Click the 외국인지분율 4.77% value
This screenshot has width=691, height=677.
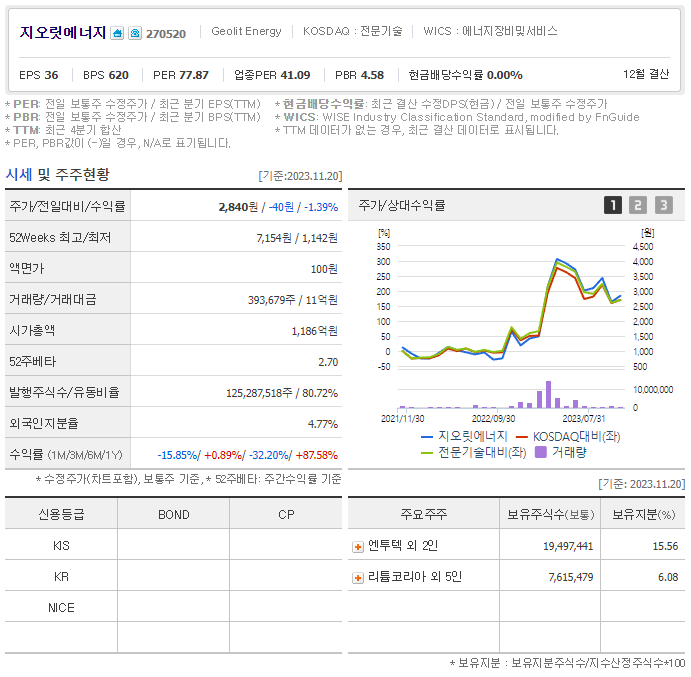[x=323, y=424]
